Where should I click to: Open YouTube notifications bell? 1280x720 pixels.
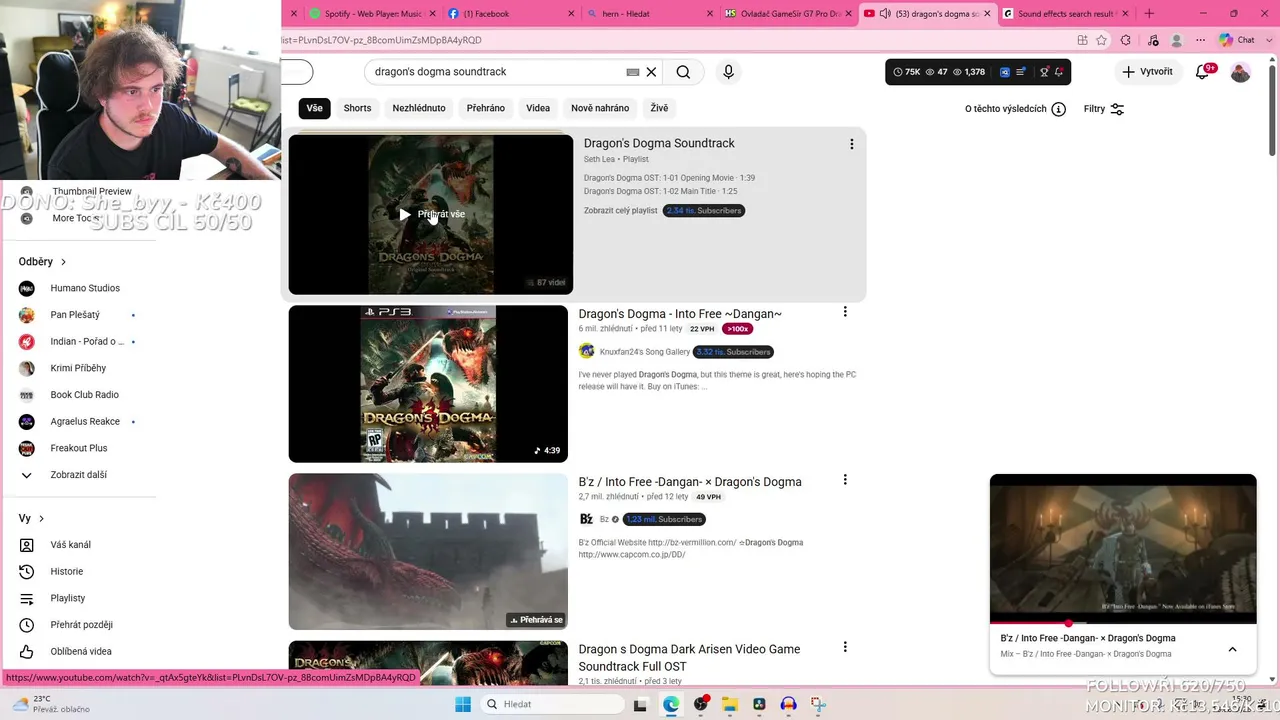click(1203, 72)
